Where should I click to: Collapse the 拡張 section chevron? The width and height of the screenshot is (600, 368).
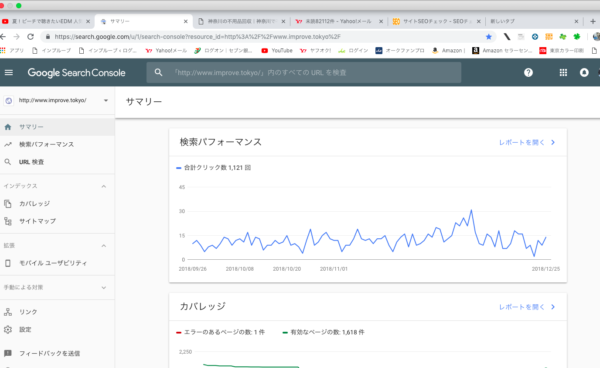click(104, 246)
